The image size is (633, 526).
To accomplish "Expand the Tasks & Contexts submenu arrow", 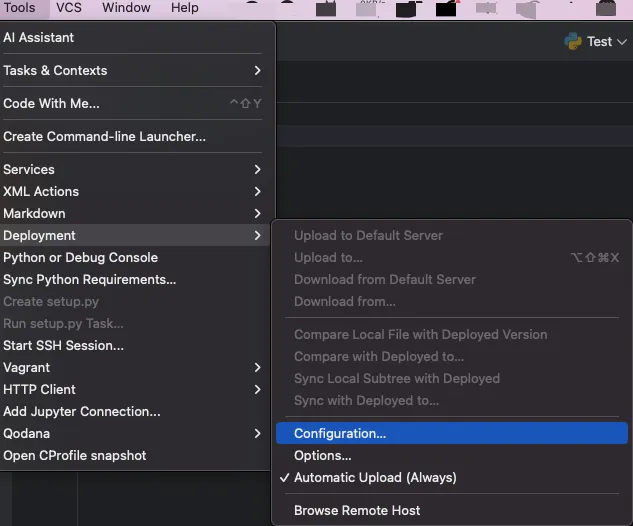I will tap(258, 71).
